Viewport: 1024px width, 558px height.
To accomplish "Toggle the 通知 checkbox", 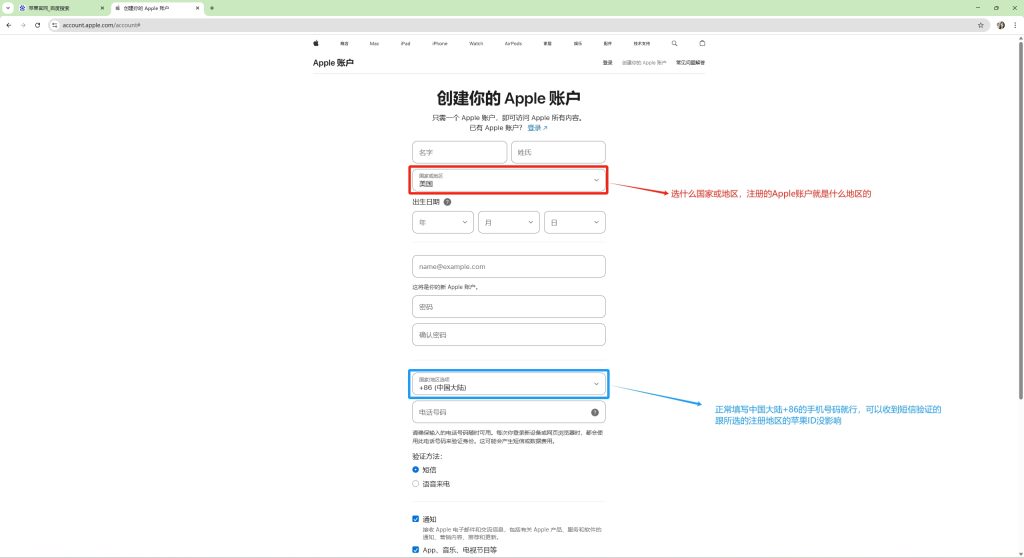I will (415, 519).
